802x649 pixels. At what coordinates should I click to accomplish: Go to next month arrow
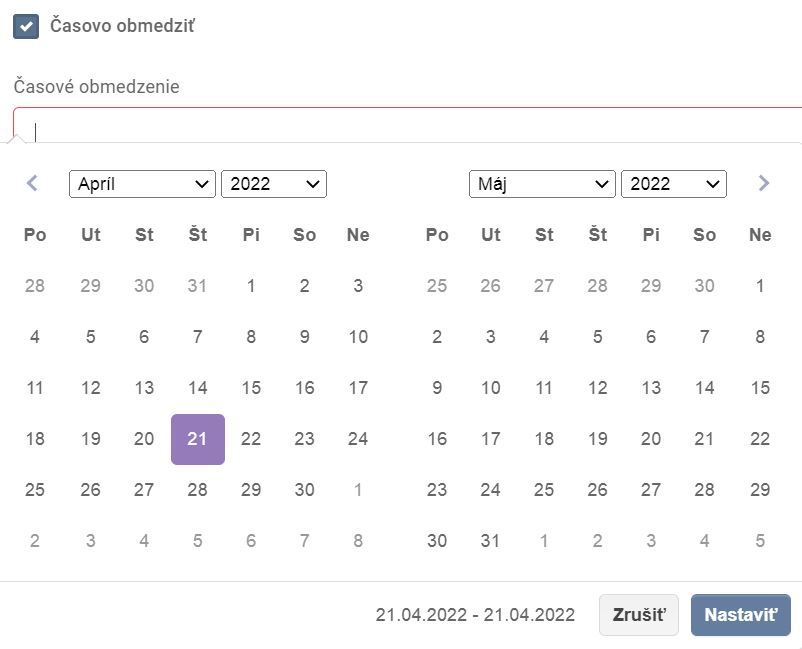[764, 183]
